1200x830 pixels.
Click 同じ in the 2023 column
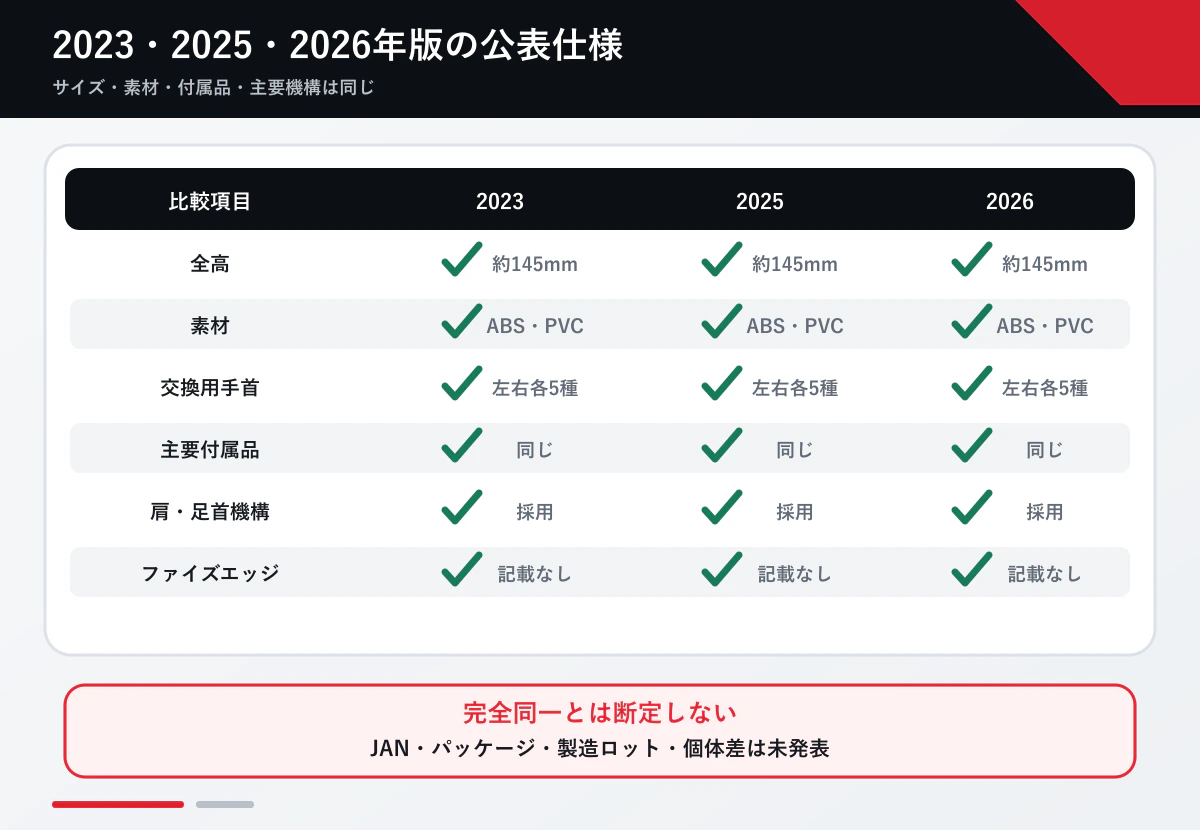pyautogui.click(x=535, y=450)
